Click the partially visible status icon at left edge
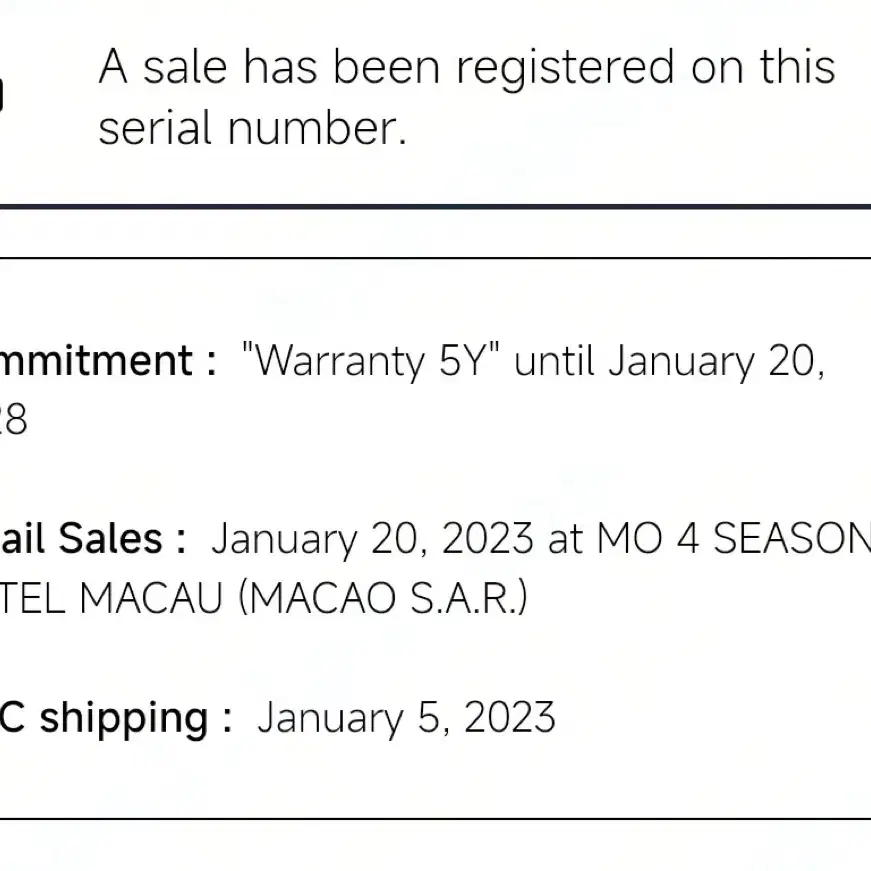Image resolution: width=871 pixels, height=871 pixels. pyautogui.click(x=2, y=94)
